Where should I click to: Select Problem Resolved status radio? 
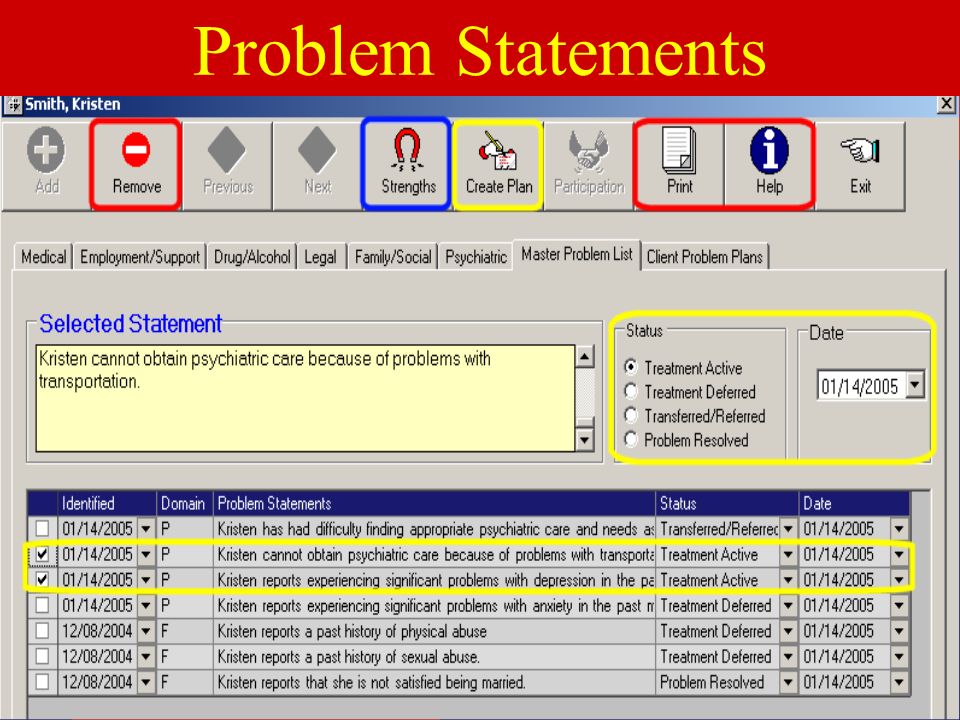[x=631, y=439]
